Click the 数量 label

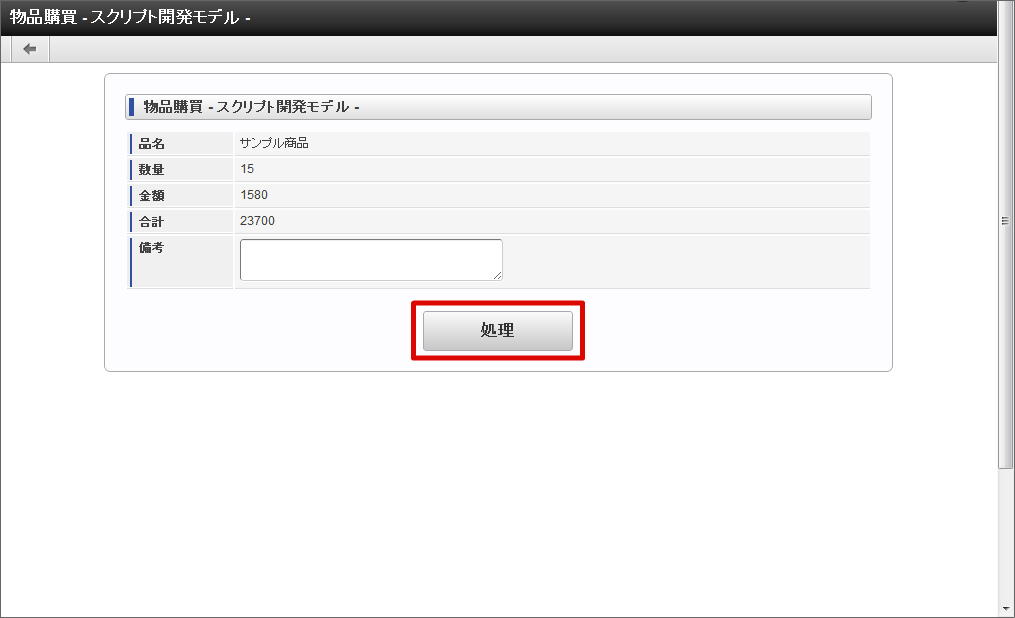[151, 170]
